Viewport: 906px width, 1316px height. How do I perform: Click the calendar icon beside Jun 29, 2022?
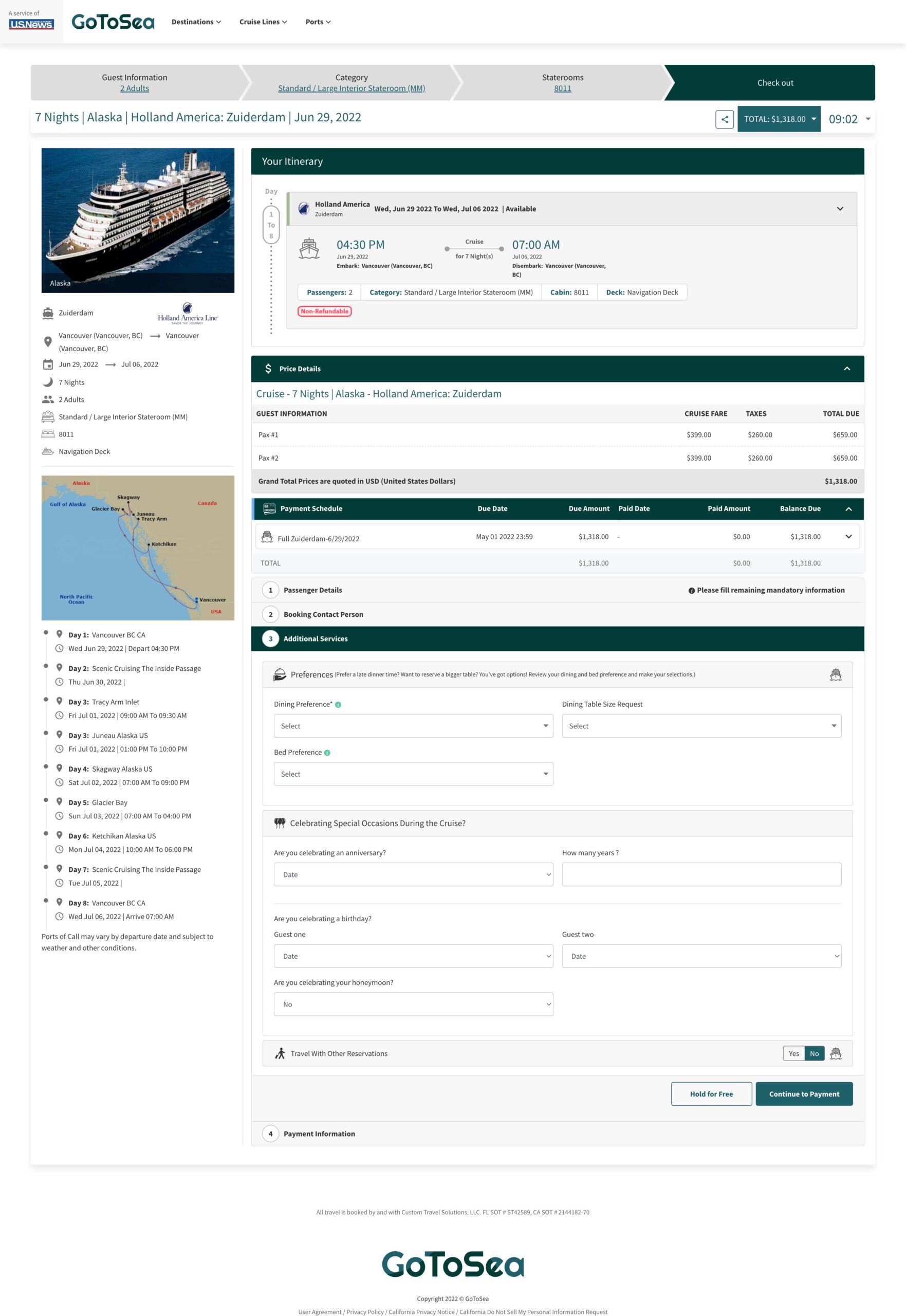coord(48,364)
